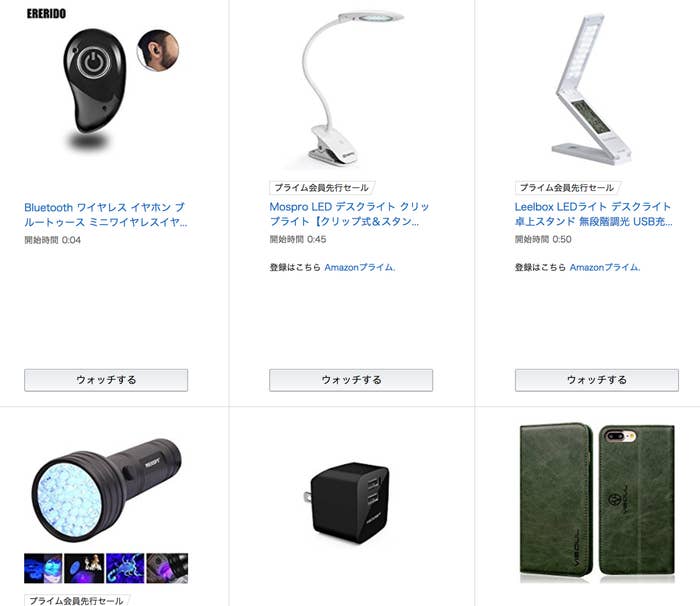Select the fourth UV flashlight sample thumbnail
Screen dimensions: 700x606
pyautogui.click(x=167, y=568)
